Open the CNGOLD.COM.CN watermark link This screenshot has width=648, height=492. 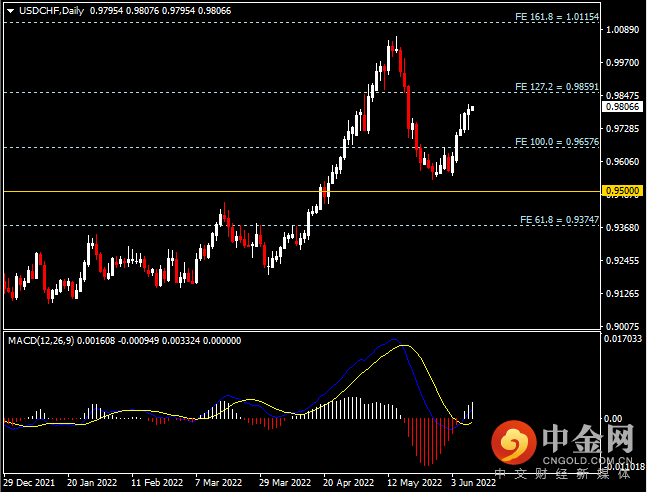587,461
